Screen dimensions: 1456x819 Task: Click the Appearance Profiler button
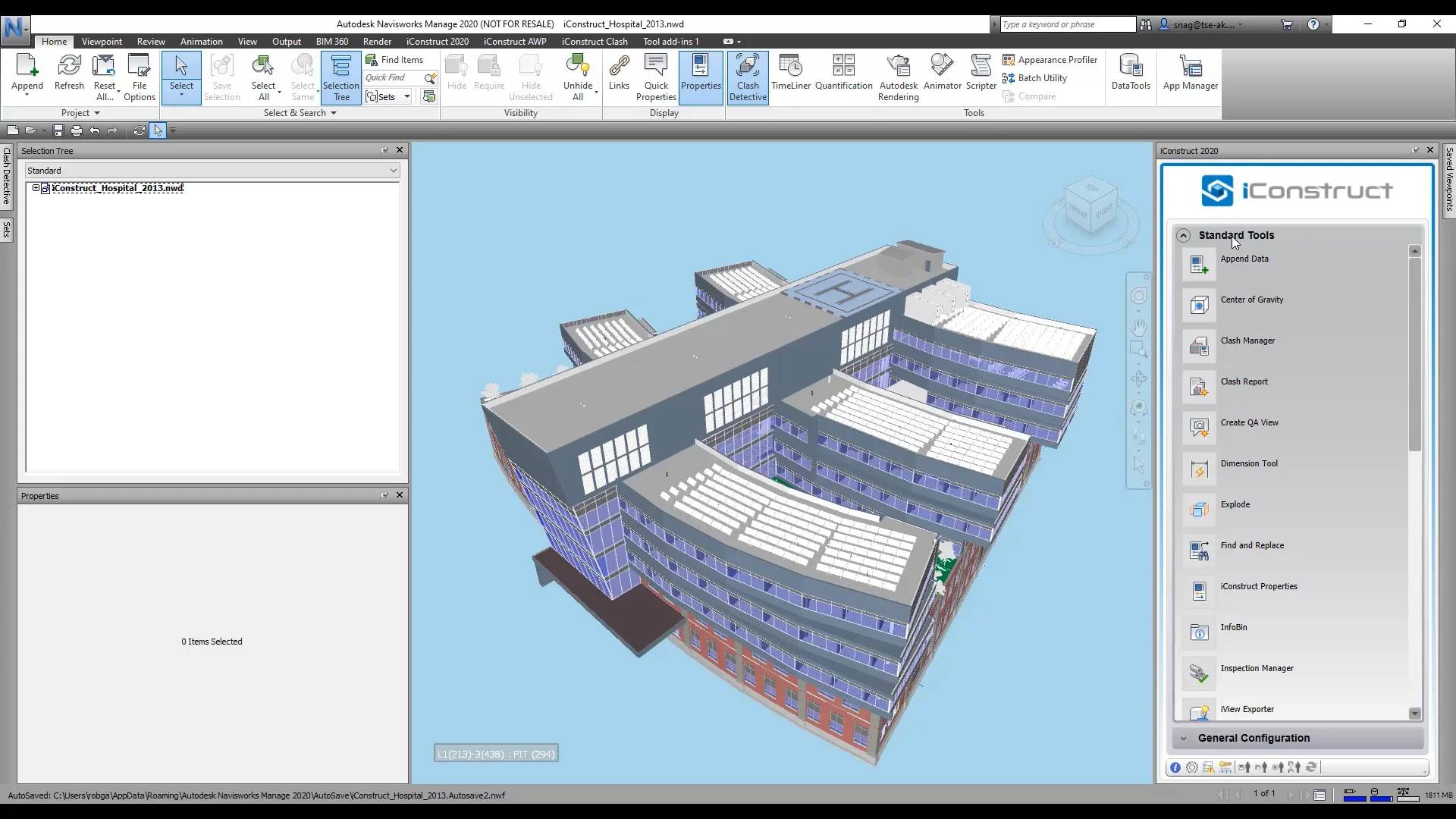point(1050,60)
